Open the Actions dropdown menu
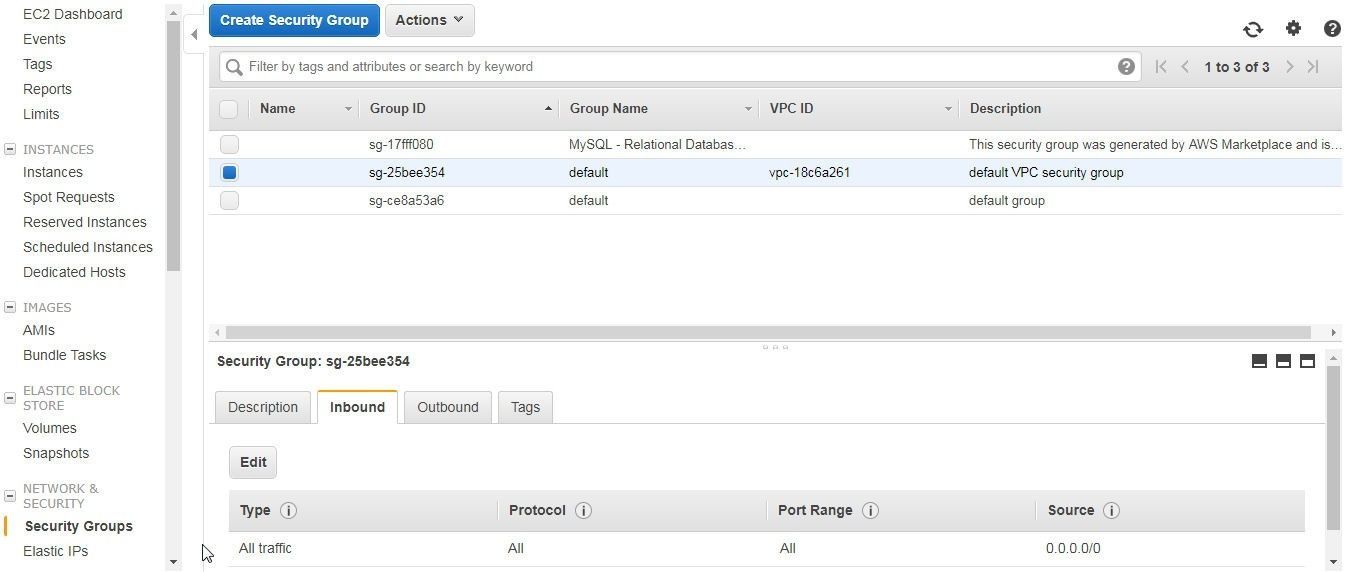 click(429, 20)
